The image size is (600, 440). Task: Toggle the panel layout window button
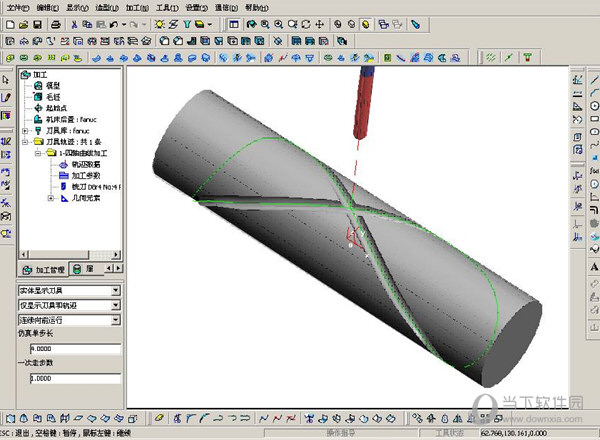click(233, 25)
